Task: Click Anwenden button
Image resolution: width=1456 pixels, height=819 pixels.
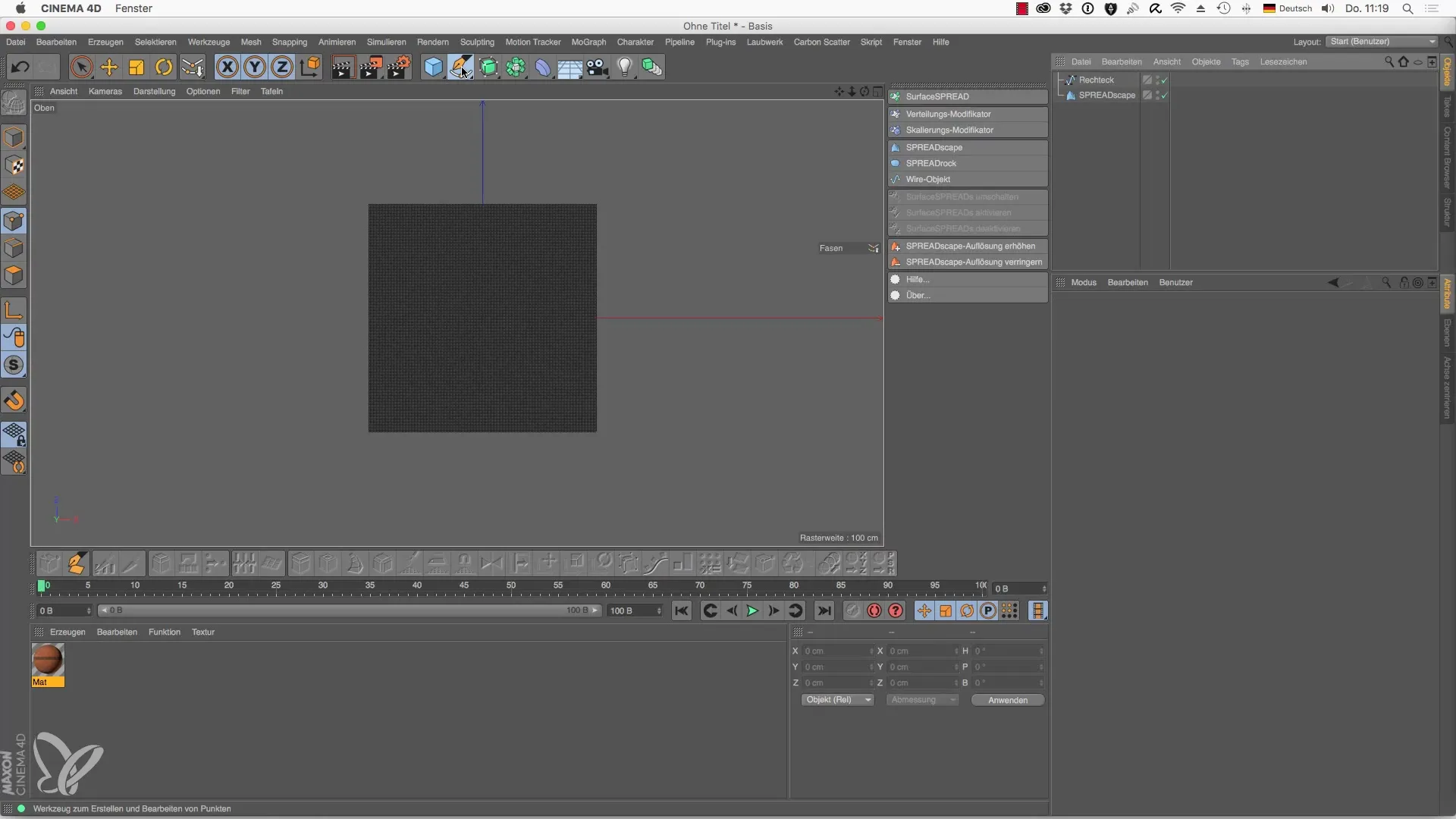Action: (x=1008, y=700)
